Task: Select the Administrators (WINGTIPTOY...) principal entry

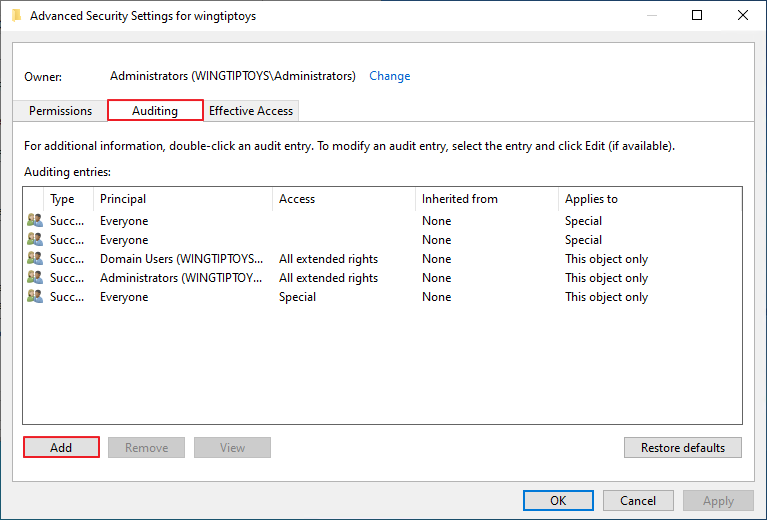Action: (x=180, y=278)
